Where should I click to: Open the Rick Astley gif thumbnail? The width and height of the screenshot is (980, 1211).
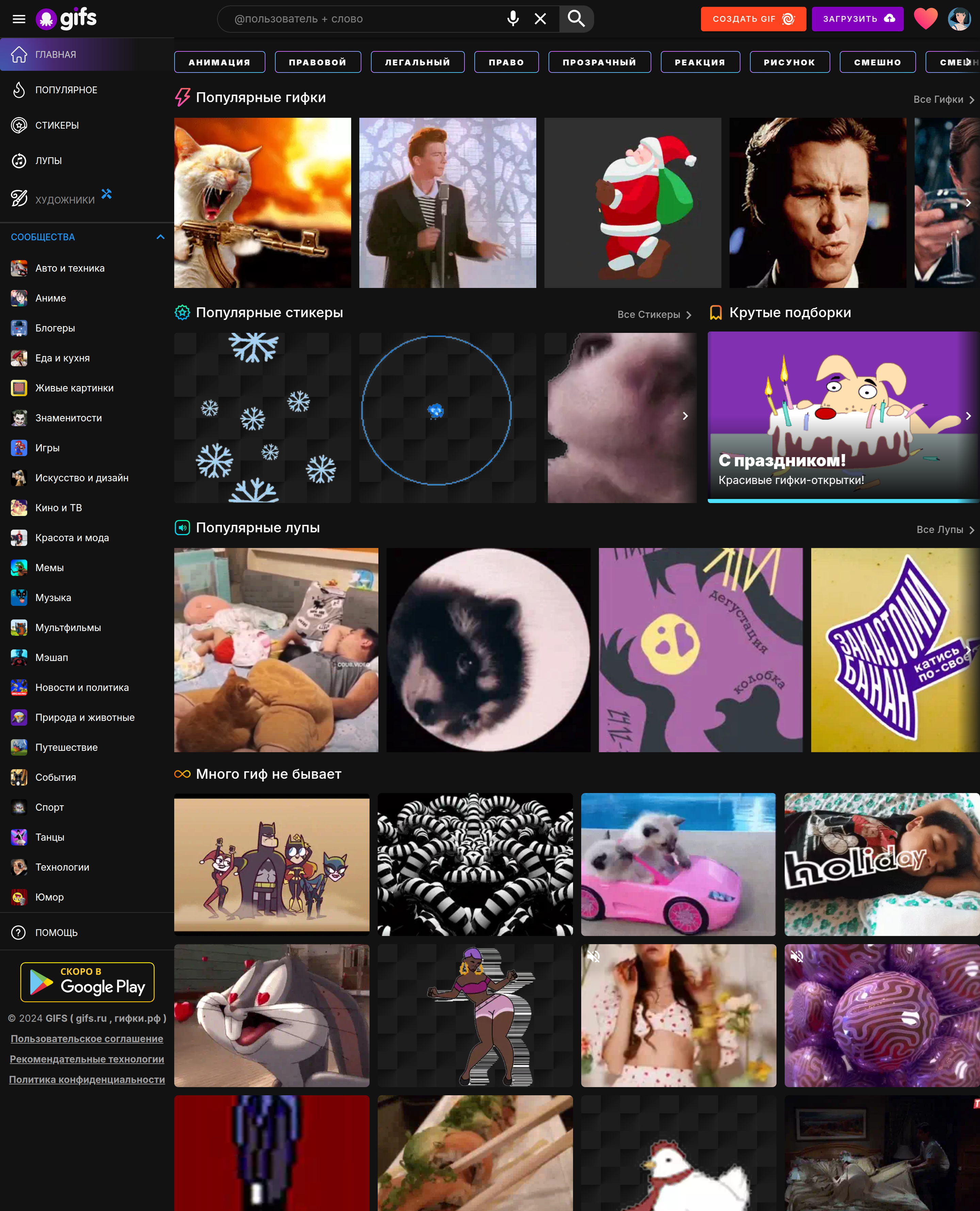point(447,203)
